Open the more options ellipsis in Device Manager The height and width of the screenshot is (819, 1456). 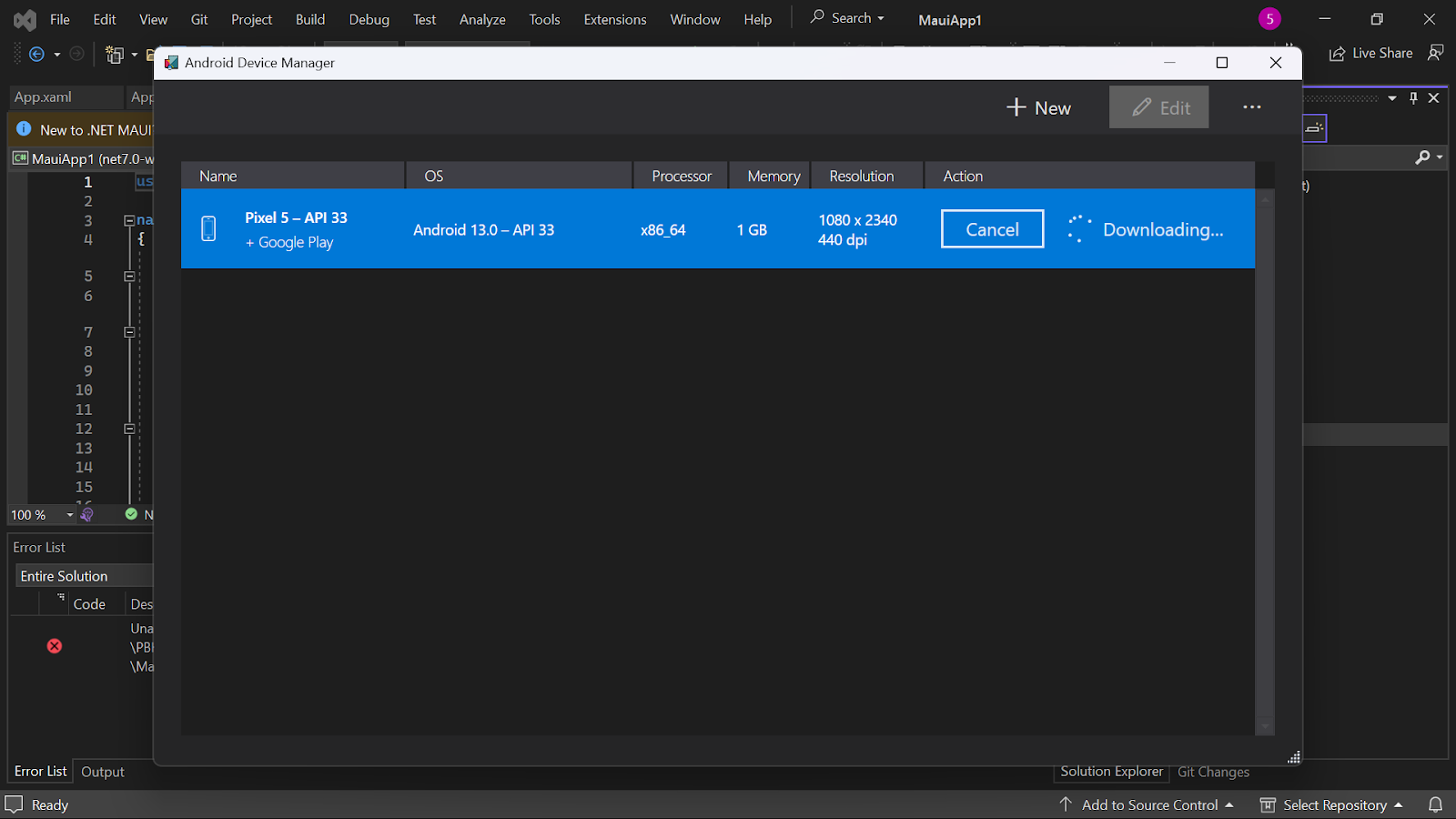[1252, 107]
